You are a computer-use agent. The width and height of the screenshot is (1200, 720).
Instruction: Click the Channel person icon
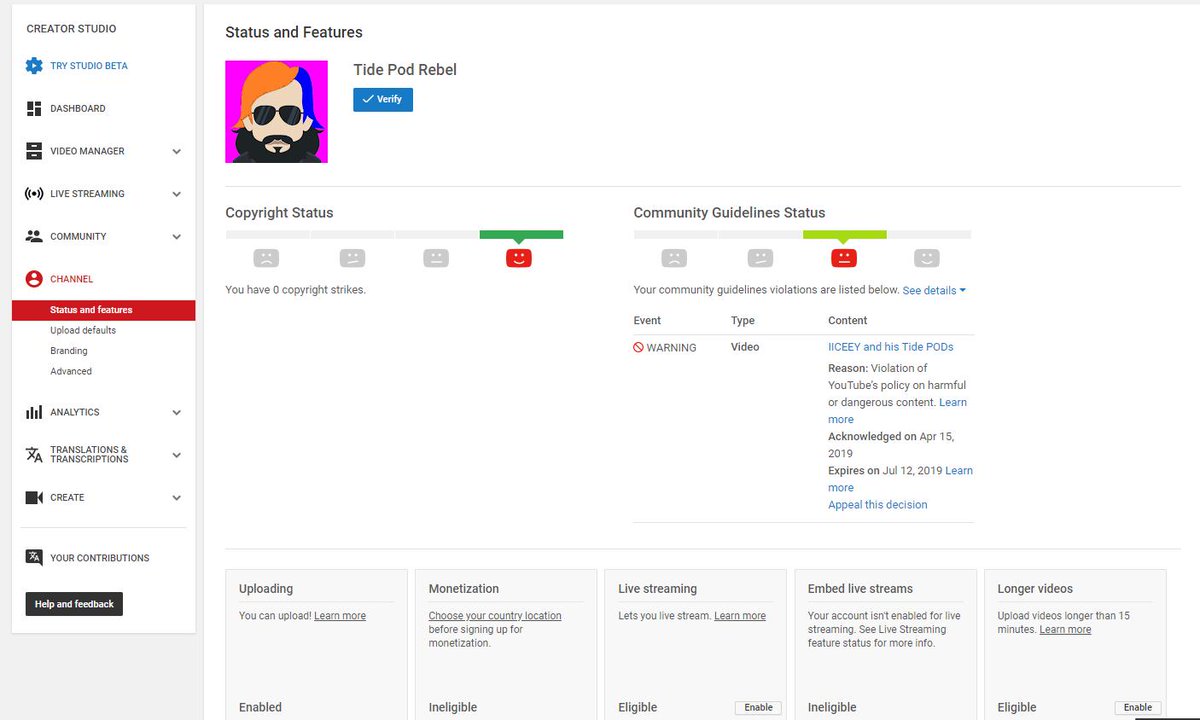pyautogui.click(x=34, y=279)
